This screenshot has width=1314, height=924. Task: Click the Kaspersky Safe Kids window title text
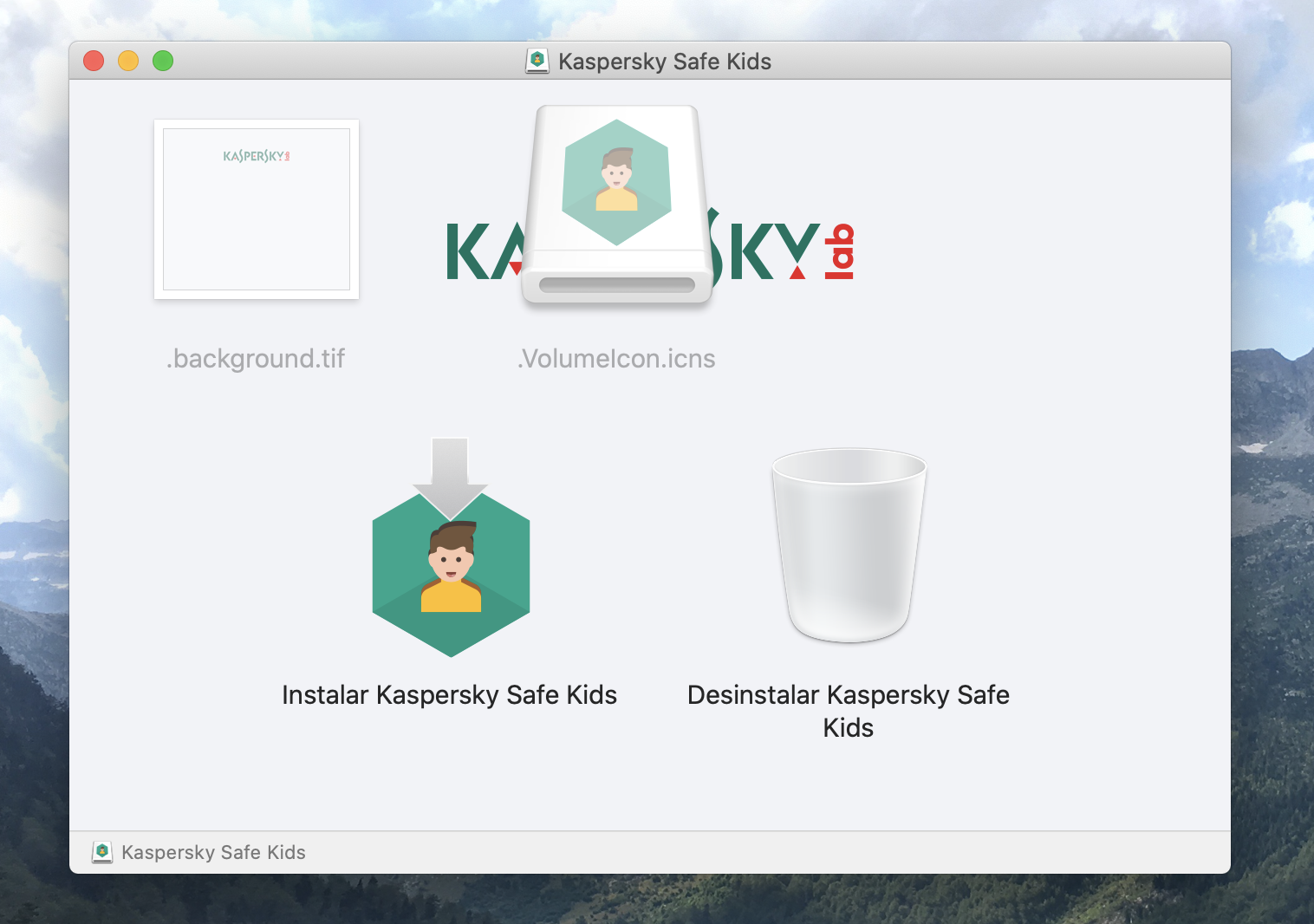click(665, 62)
